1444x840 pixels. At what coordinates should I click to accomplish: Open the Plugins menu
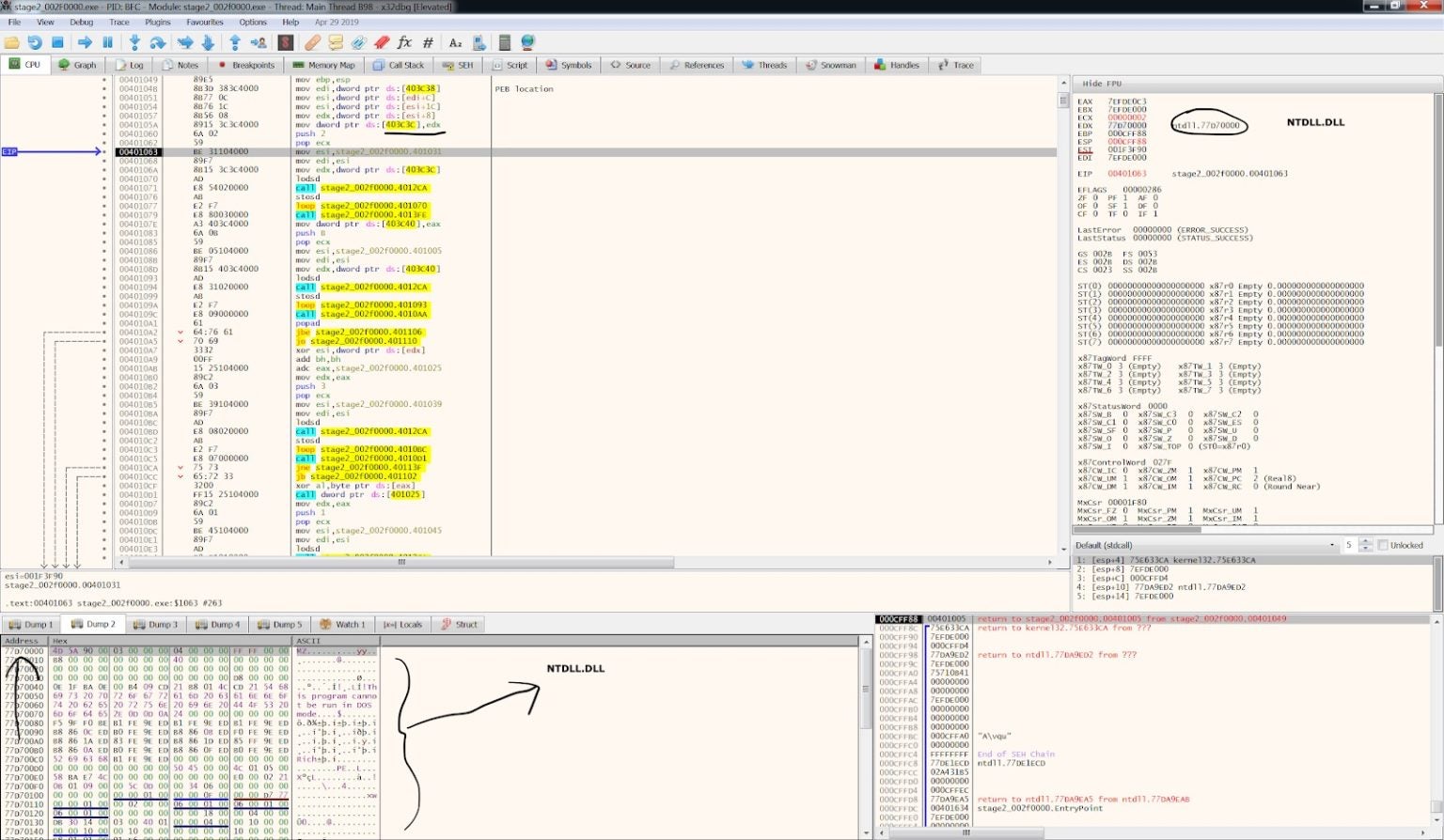(157, 22)
